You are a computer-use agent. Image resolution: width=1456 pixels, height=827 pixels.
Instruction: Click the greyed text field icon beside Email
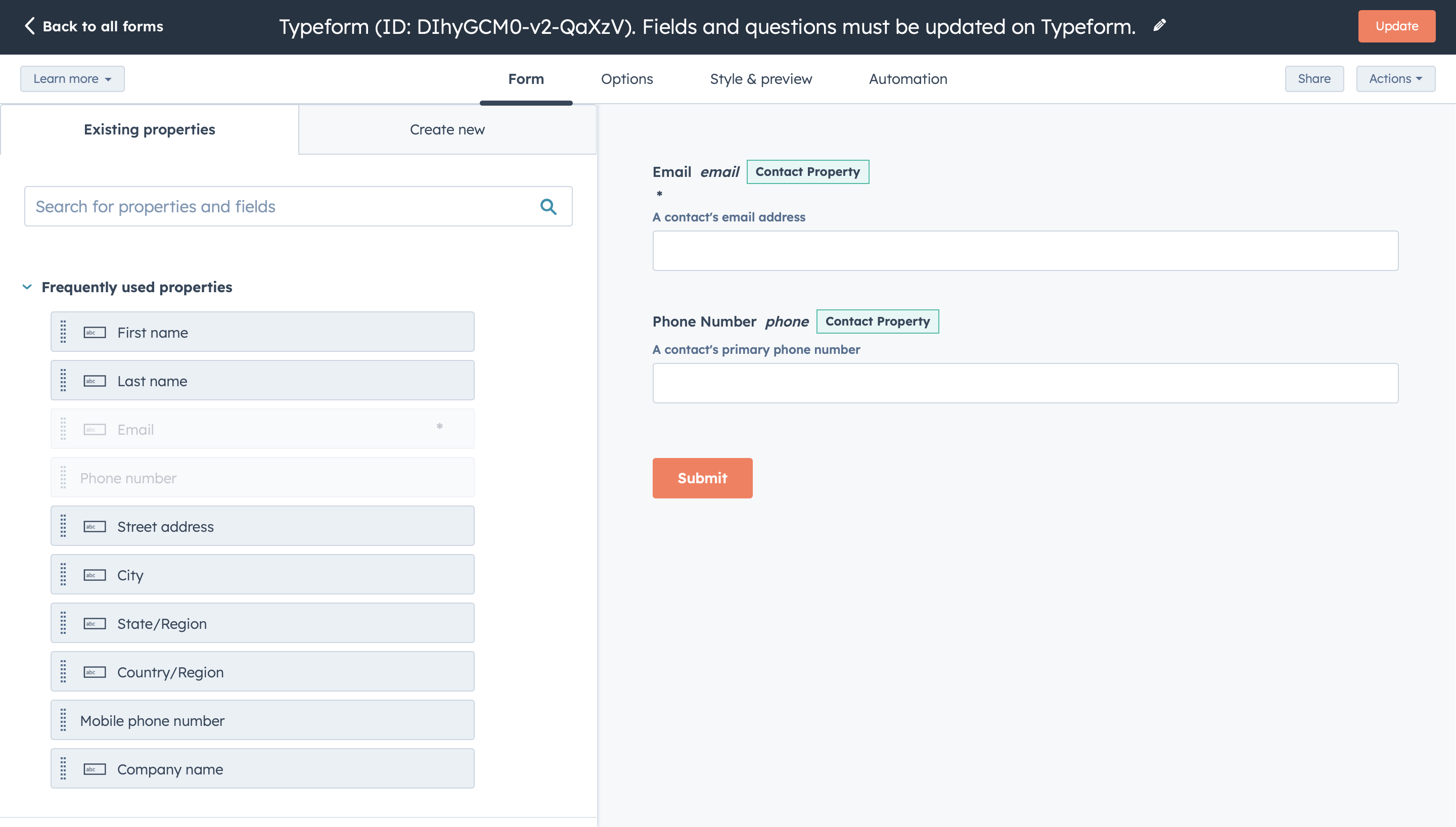pyautogui.click(x=95, y=429)
